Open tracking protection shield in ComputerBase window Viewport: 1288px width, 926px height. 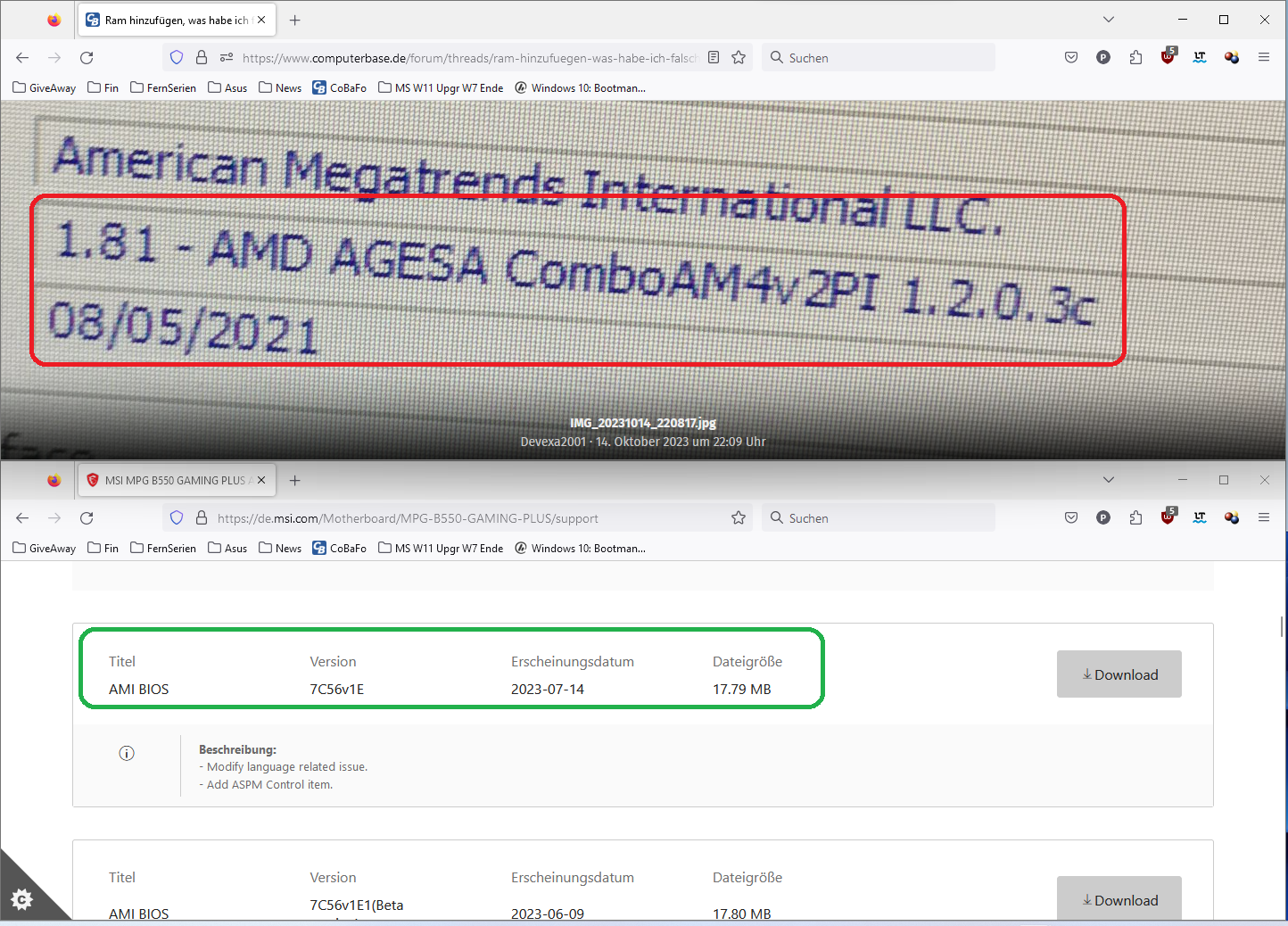pyautogui.click(x=177, y=58)
